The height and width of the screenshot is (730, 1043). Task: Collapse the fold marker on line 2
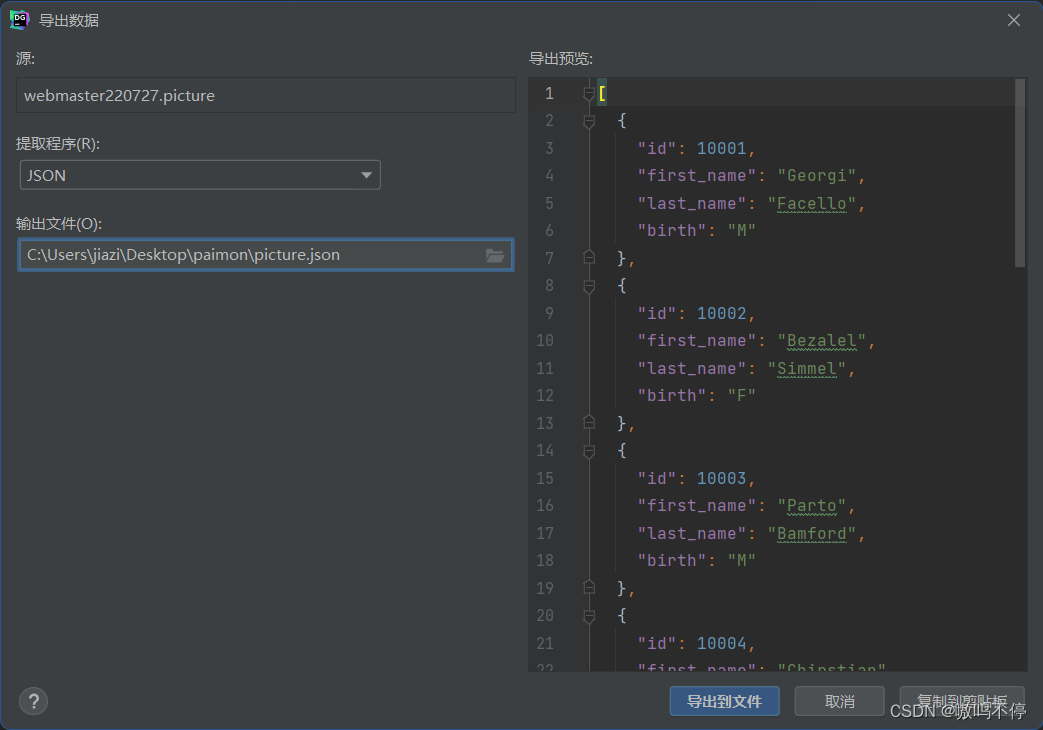tap(589, 121)
